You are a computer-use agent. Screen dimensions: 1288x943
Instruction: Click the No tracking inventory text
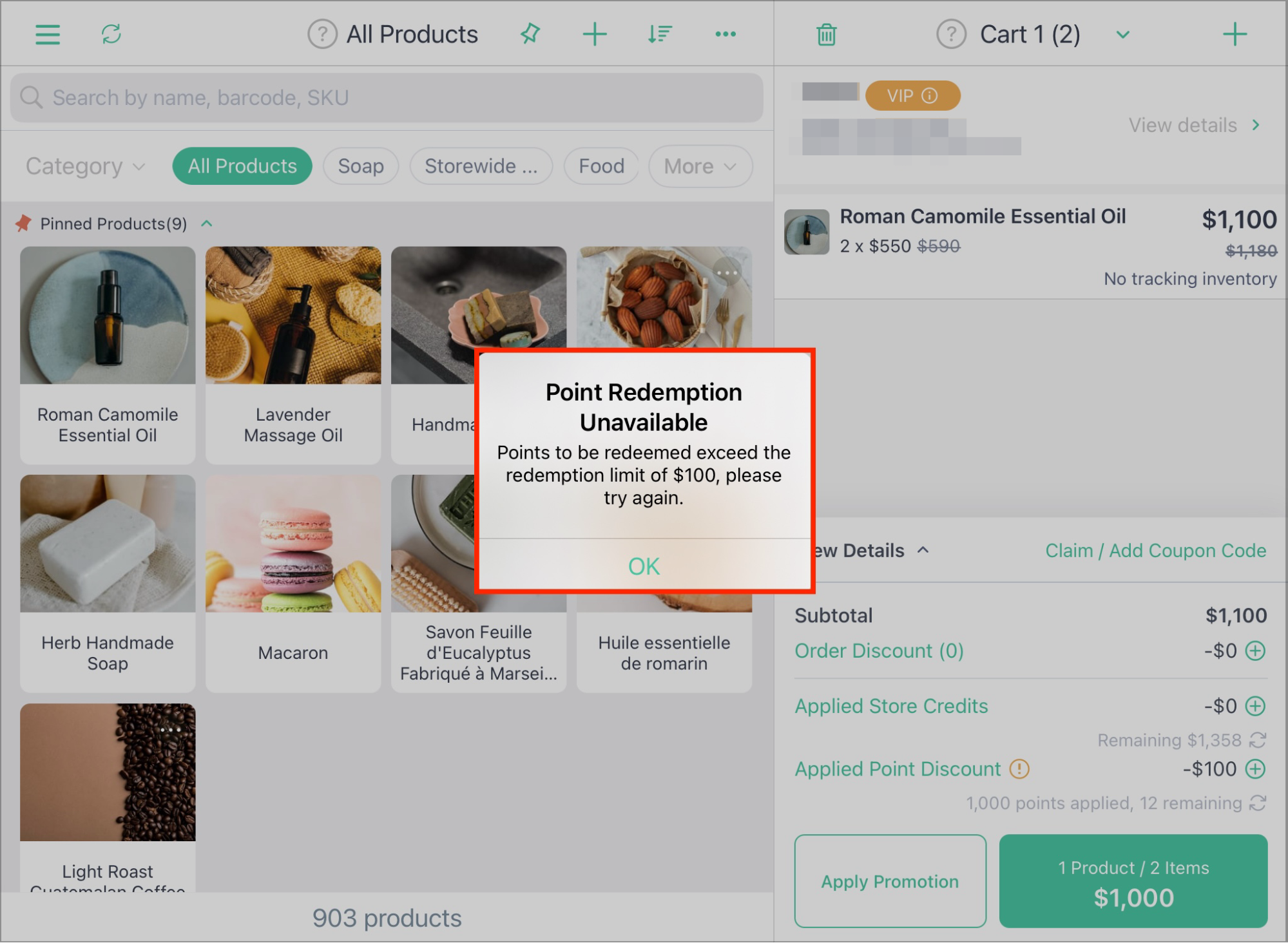1190,278
